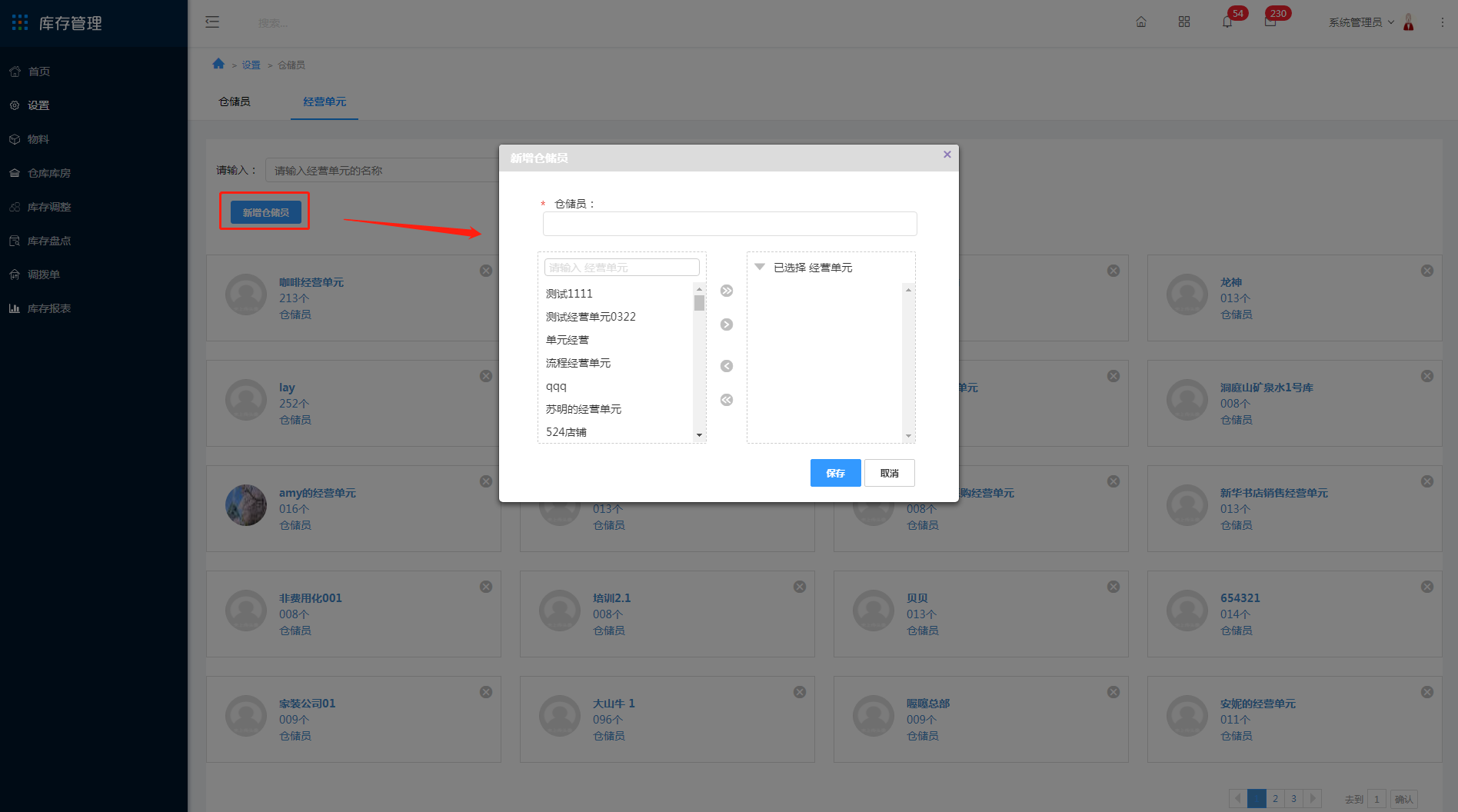Viewport: 1458px width, 812px height.
Task: Collapse the 已选择 经营单元 triangle
Action: (760, 267)
